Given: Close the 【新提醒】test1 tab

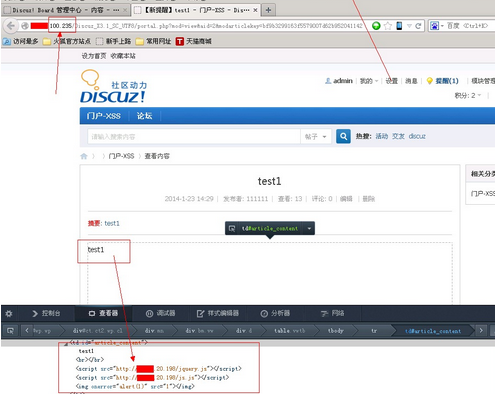Looking at the screenshot, I should click(x=255, y=10).
